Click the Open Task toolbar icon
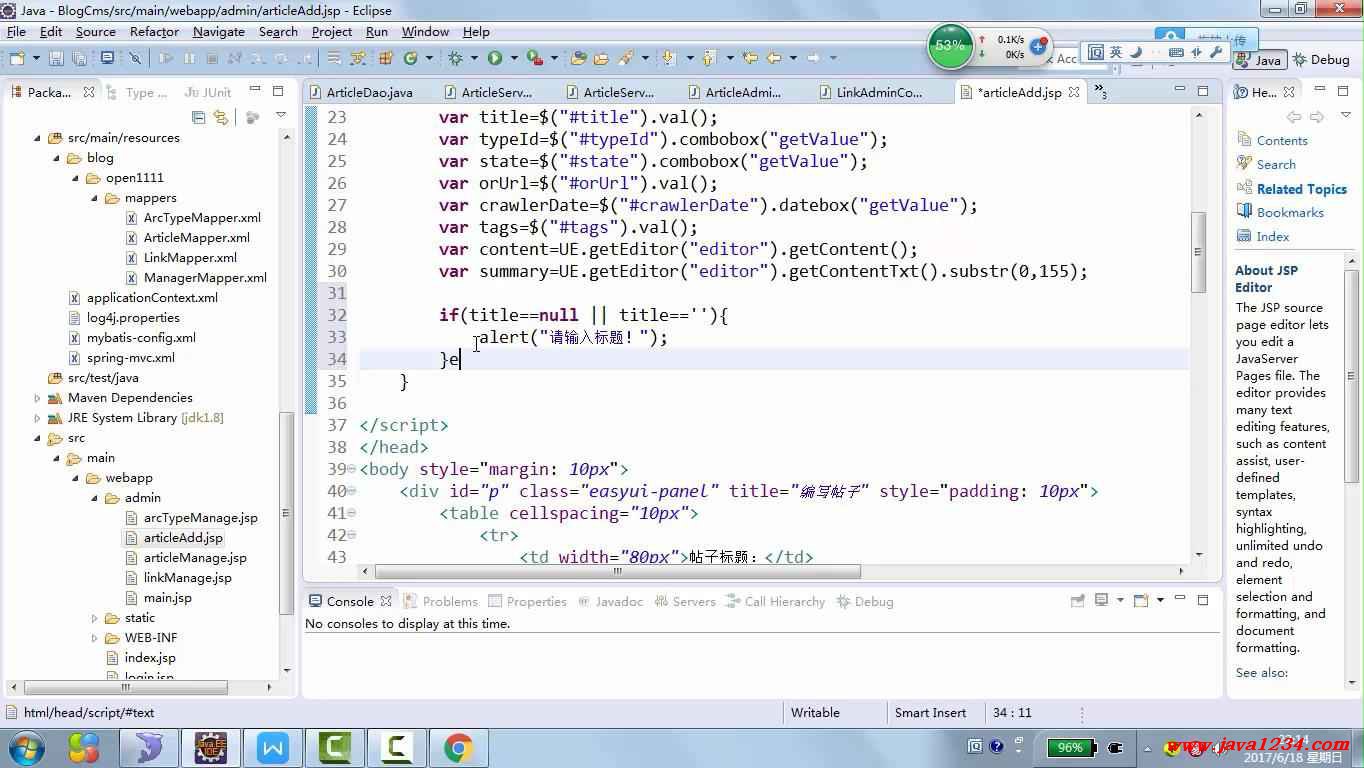 coord(602,59)
